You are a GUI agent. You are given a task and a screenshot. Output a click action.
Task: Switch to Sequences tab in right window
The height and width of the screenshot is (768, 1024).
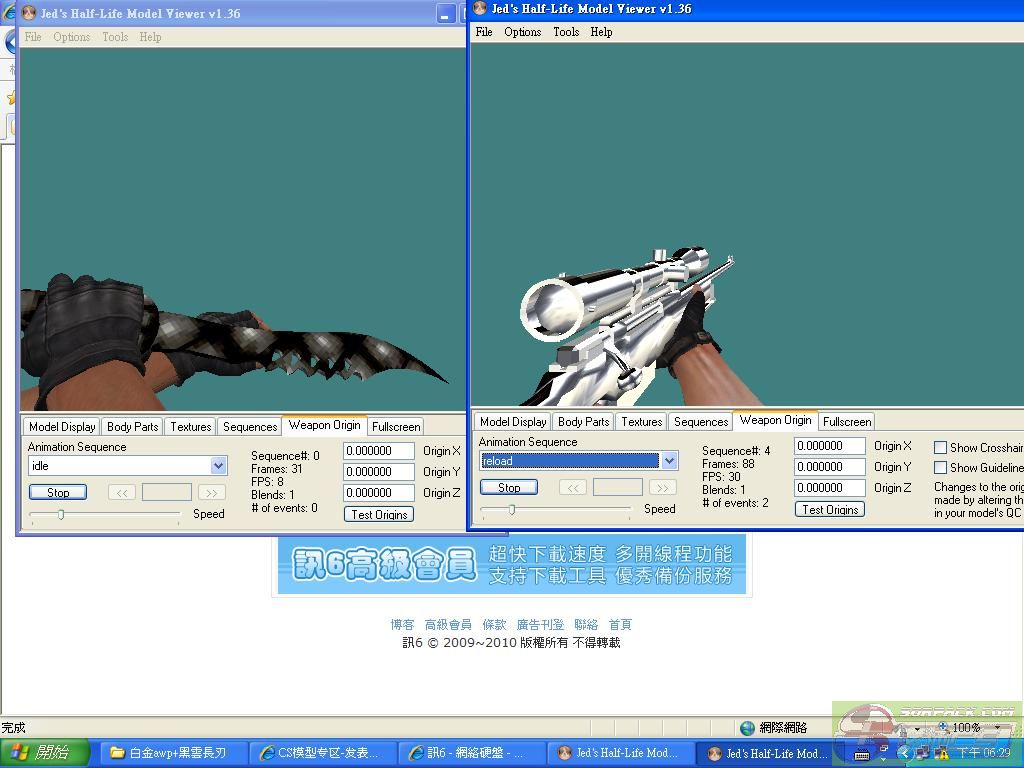tap(701, 422)
